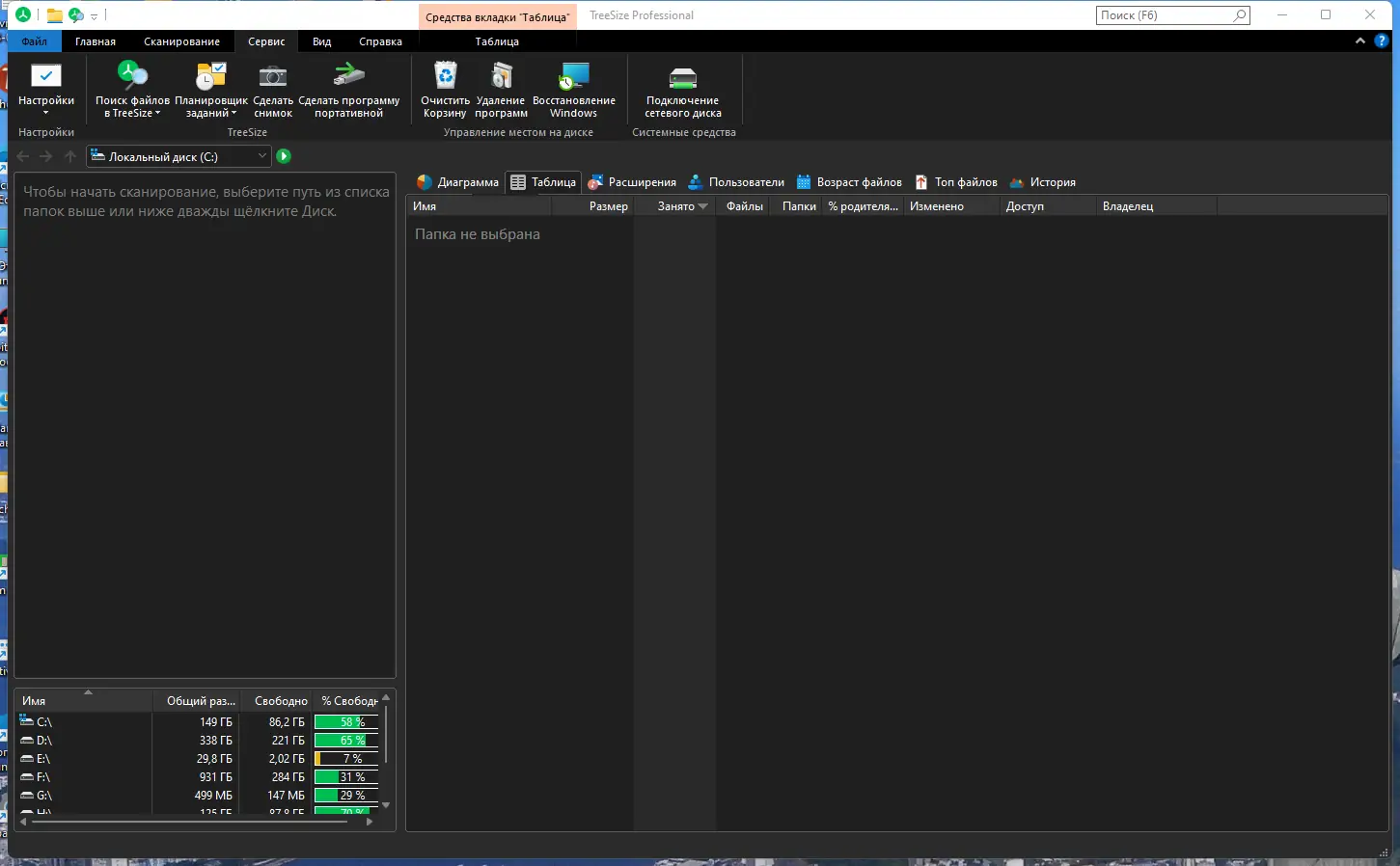
Task: Show the Возраст файлов view tab
Action: pos(849,182)
